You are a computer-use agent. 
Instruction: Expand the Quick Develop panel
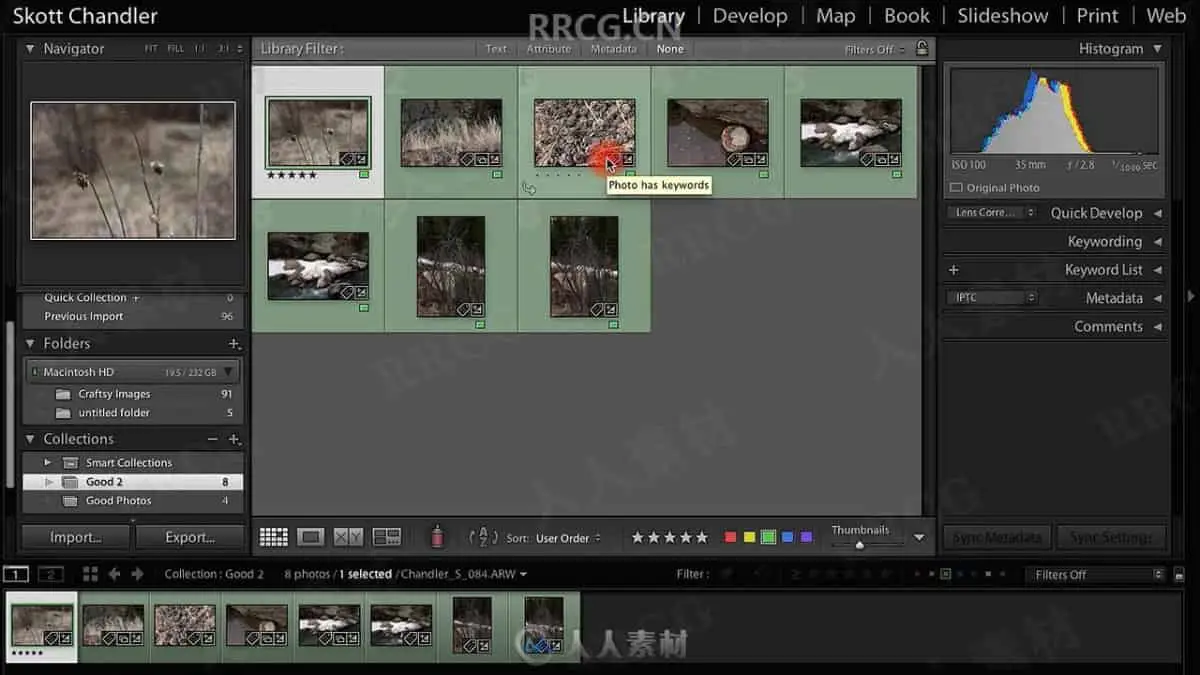click(x=1157, y=213)
